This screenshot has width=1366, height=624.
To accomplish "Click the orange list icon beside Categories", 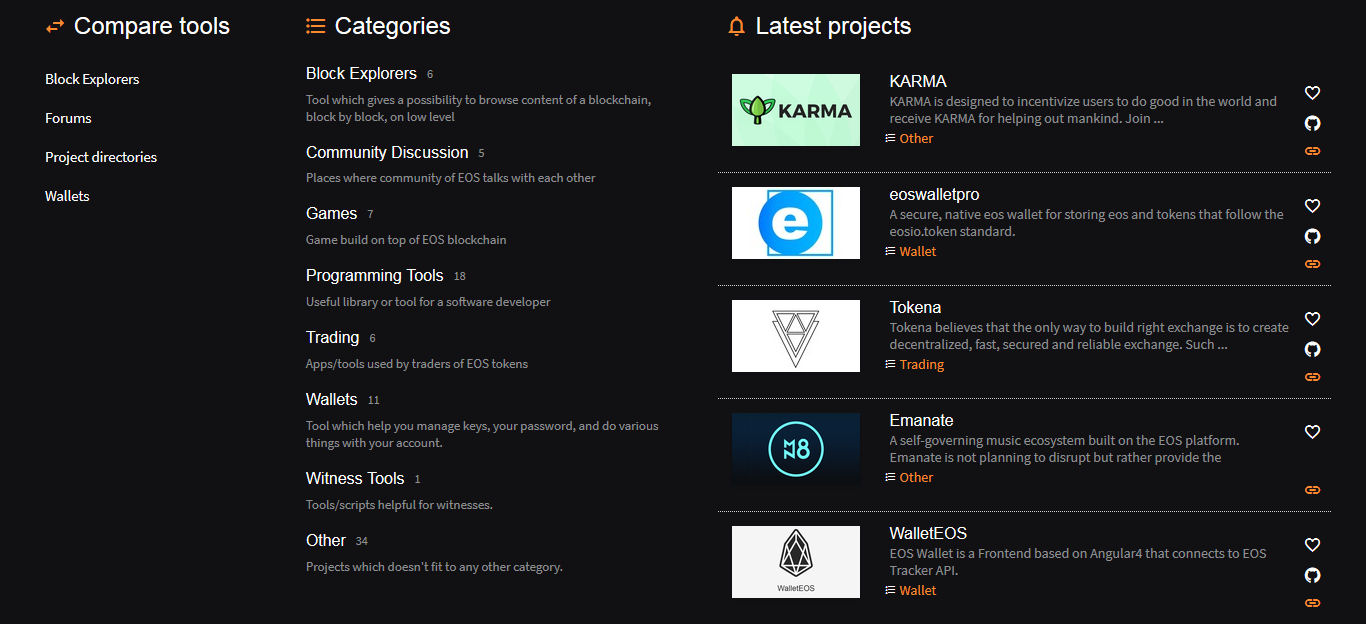I will pyautogui.click(x=315, y=26).
